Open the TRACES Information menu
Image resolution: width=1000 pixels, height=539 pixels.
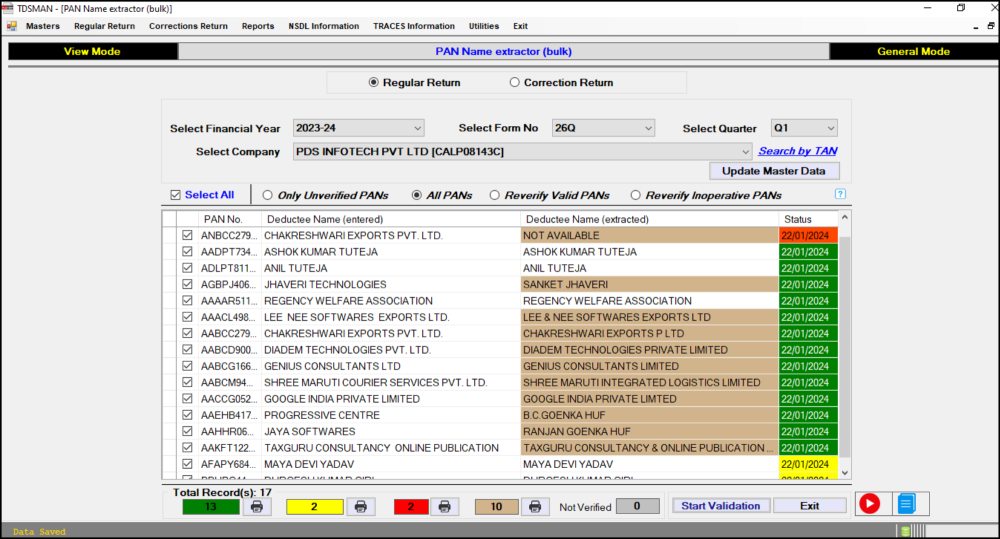(413, 26)
